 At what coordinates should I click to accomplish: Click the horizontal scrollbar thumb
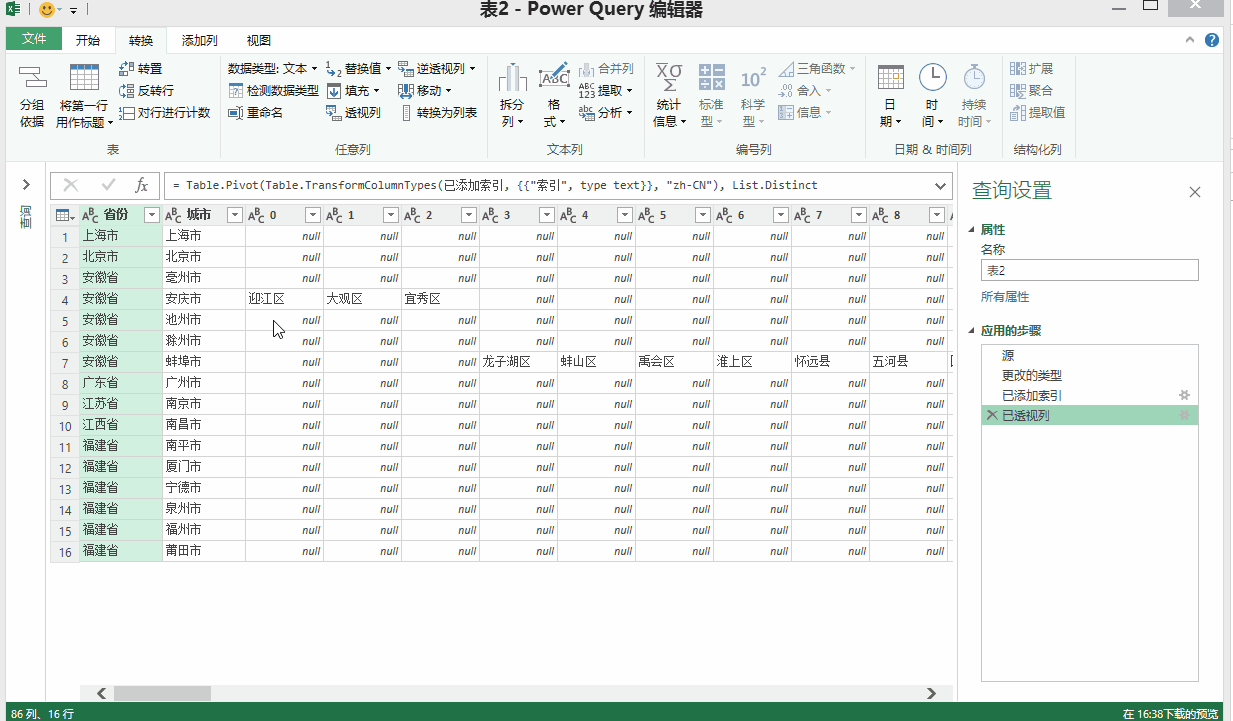tap(162, 693)
